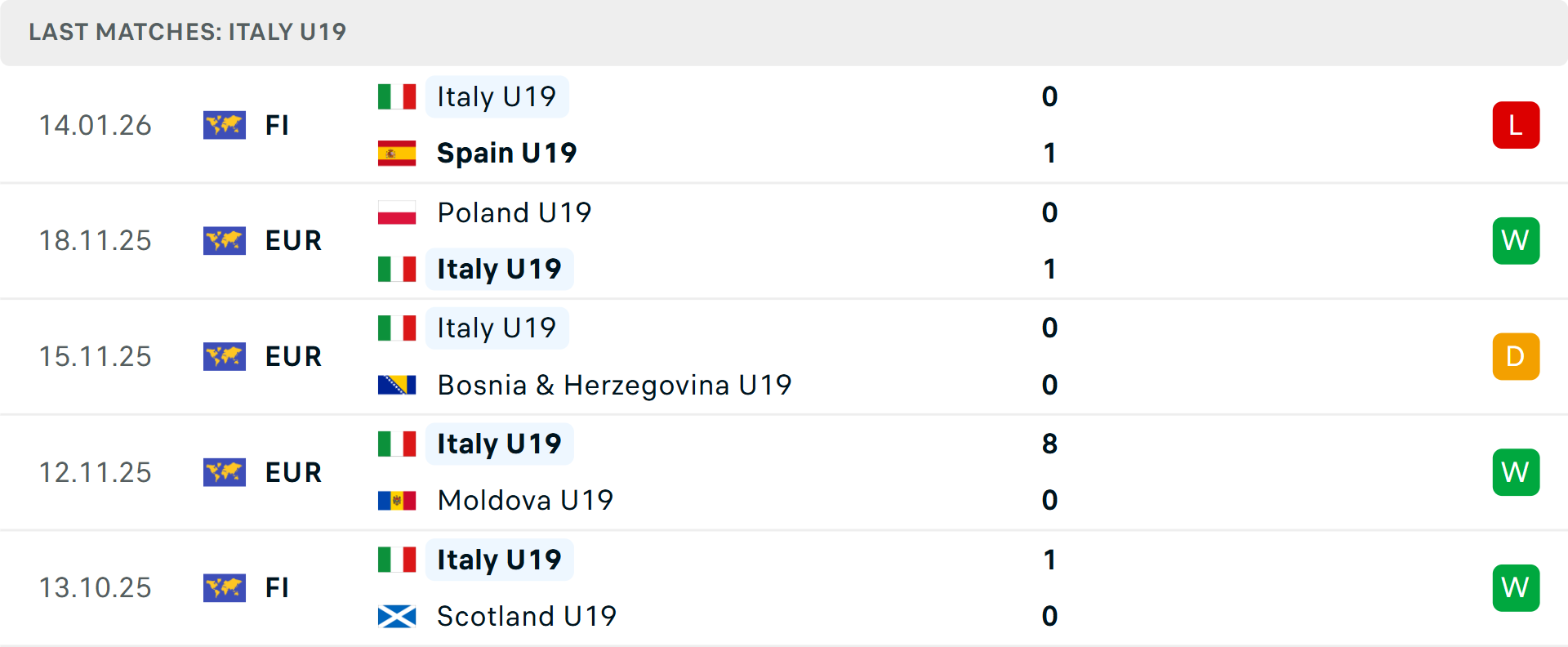This screenshot has width=1568, height=647.
Task: Click the Poland flag icon
Action: (397, 212)
